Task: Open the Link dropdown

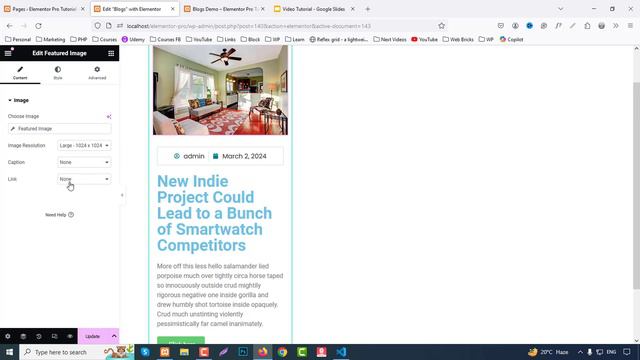Action: 84,179
